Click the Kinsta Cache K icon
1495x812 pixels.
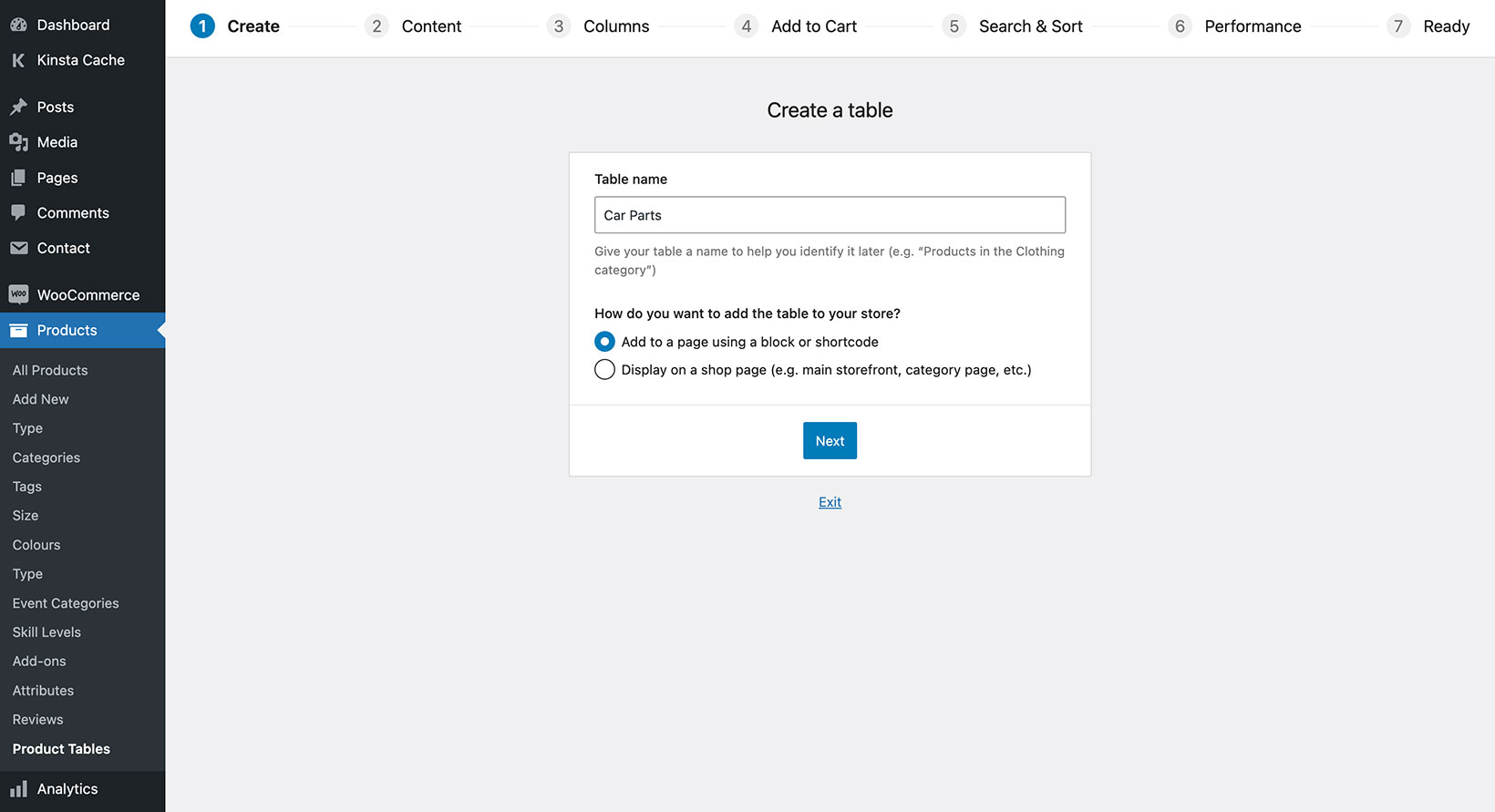(18, 60)
